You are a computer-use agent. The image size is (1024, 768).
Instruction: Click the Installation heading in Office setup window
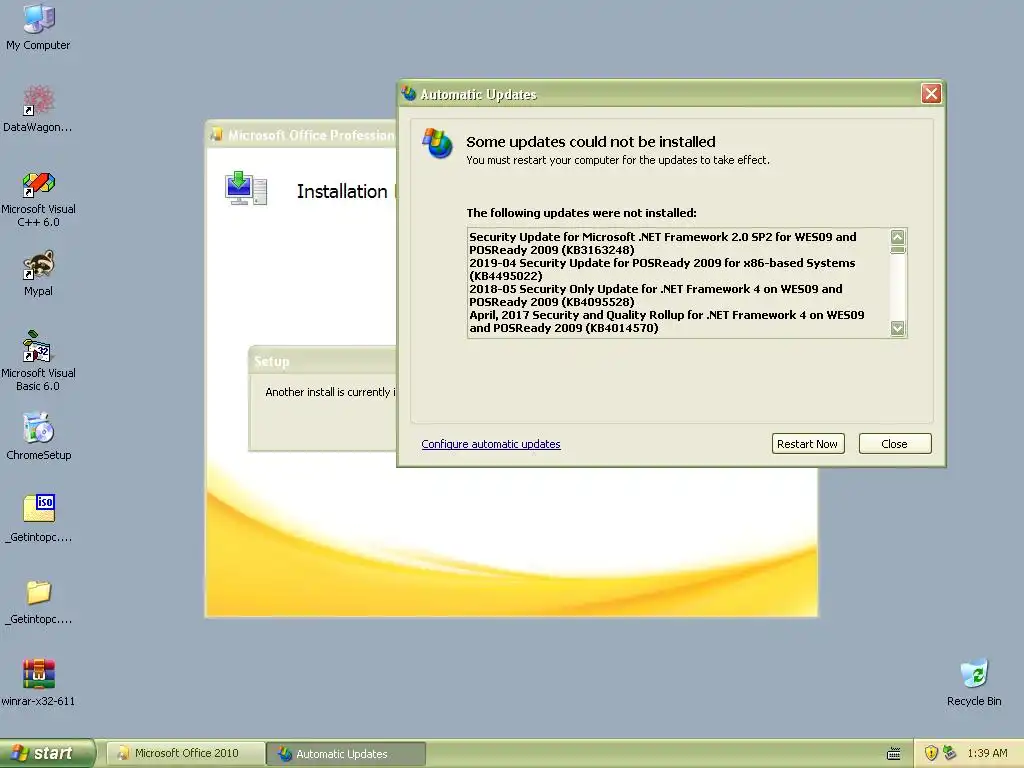[x=342, y=191]
